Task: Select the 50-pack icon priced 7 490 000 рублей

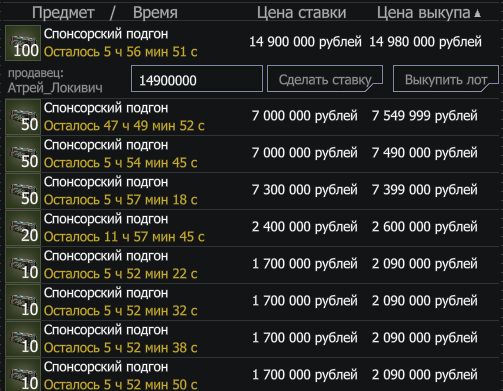Action: (x=23, y=154)
